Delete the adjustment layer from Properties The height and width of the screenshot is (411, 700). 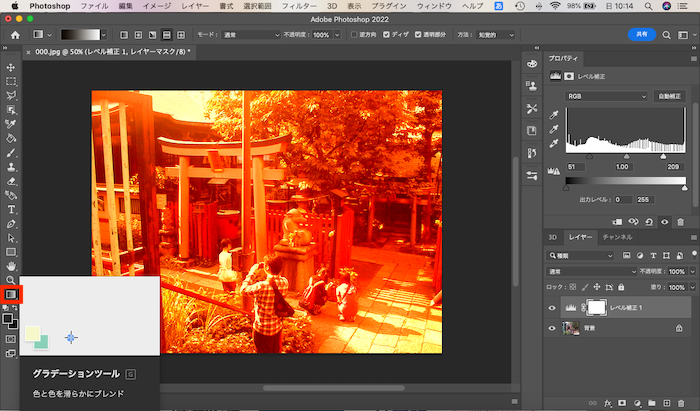point(680,222)
